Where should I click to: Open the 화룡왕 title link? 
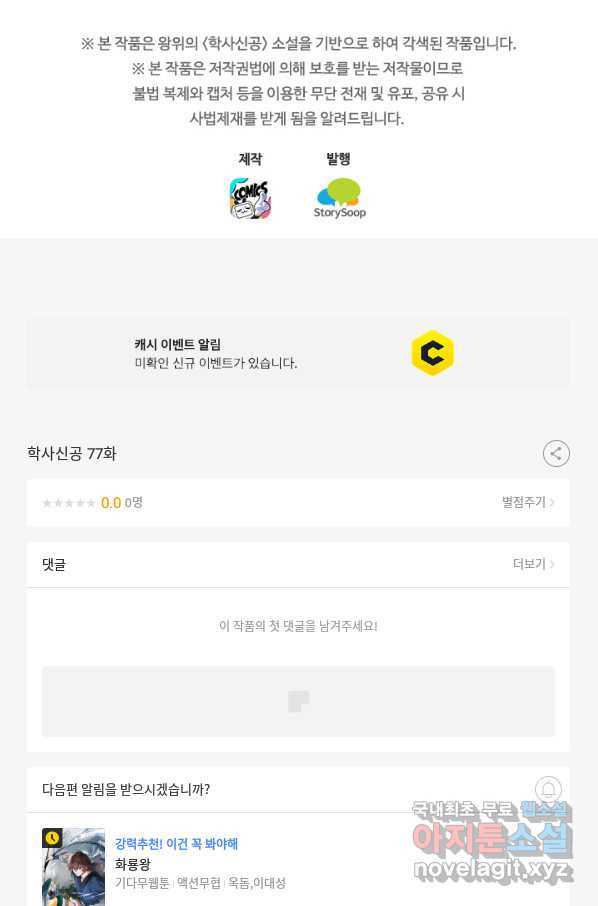[x=133, y=864]
